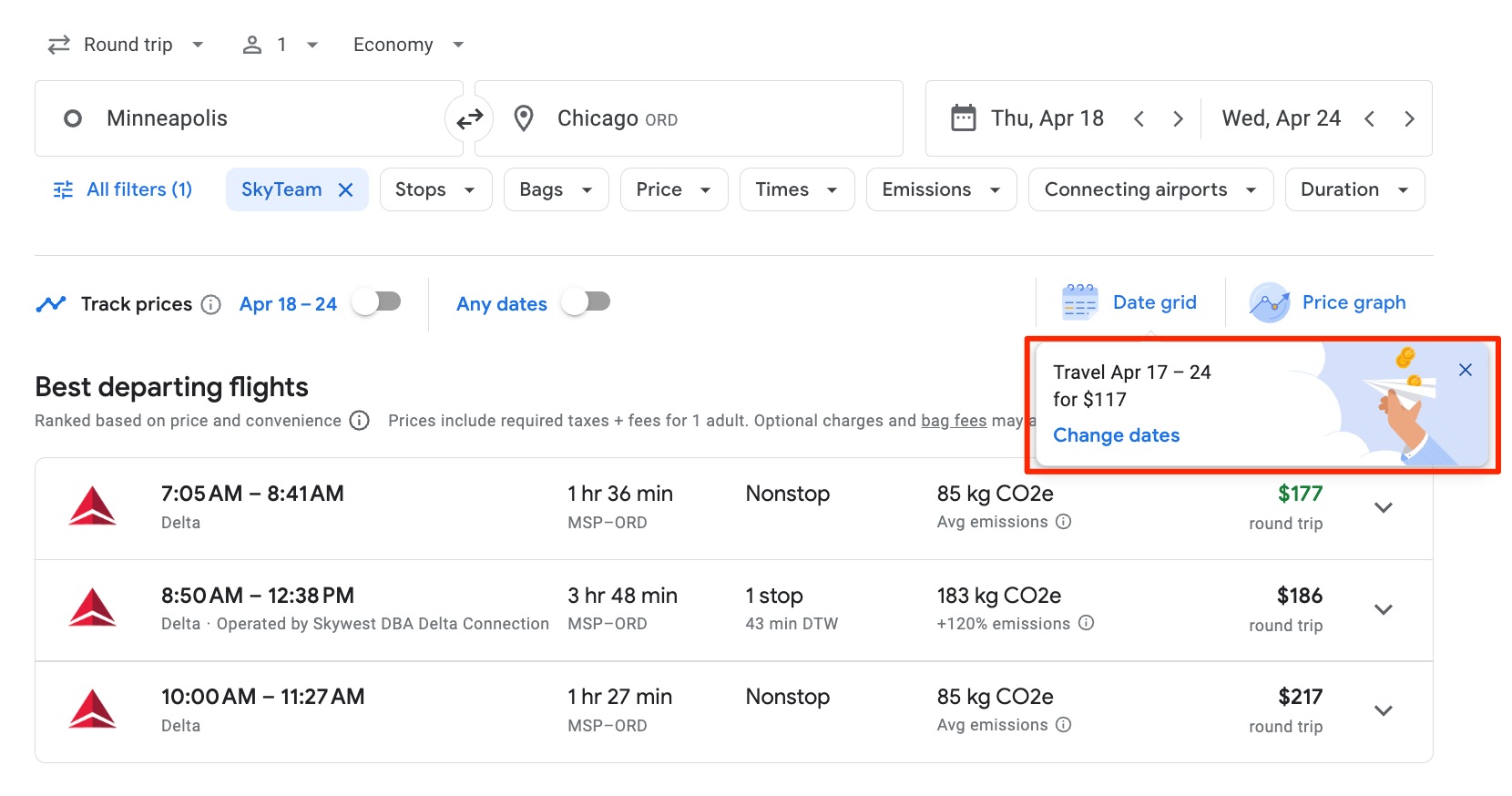The image size is (1512, 796).
Task: Click the '1 hr 36 min' duration
Action: click(x=619, y=494)
